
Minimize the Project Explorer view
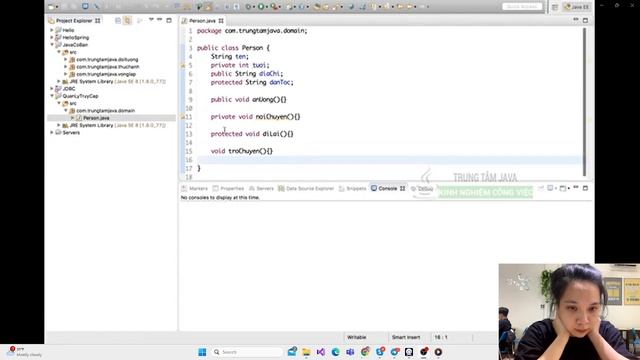[160, 20]
